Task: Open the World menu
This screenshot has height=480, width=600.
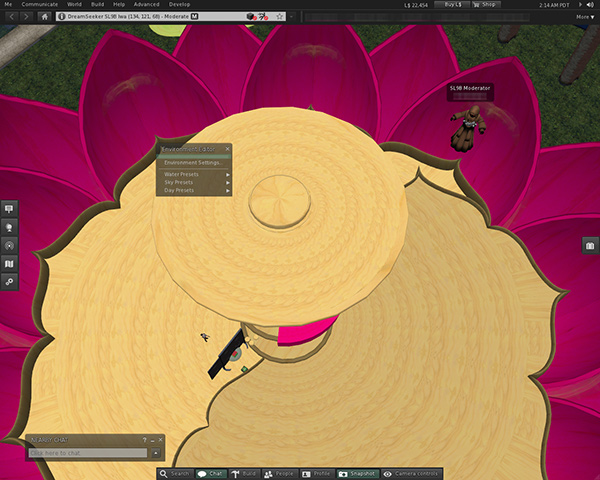Action: 74,4
